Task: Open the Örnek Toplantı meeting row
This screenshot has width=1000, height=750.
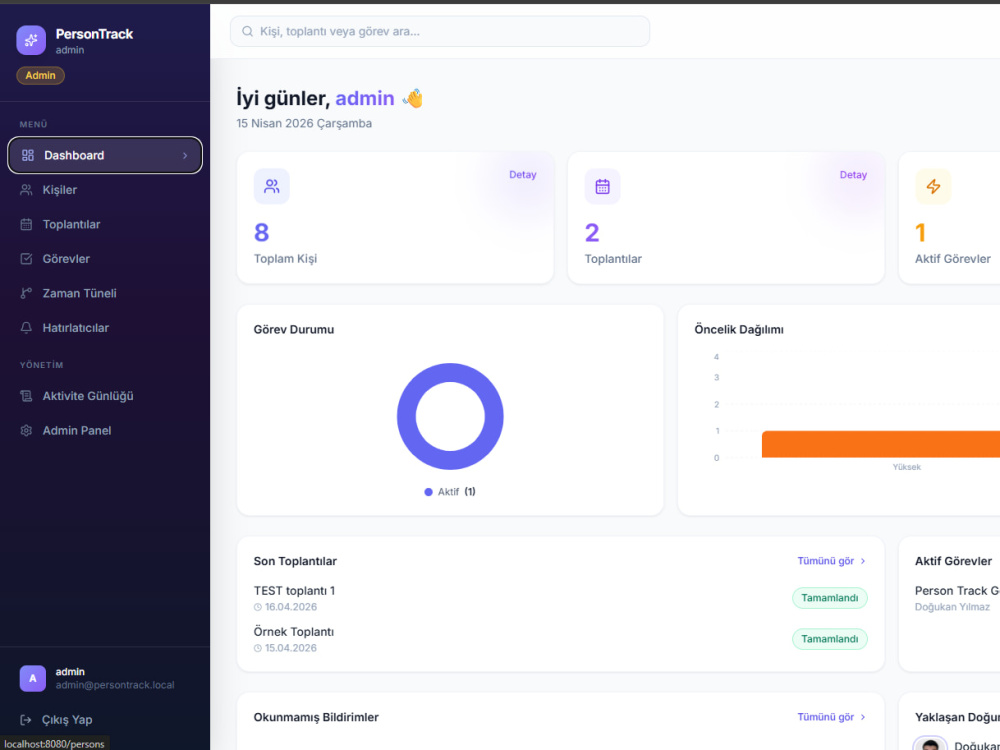Action: point(560,639)
